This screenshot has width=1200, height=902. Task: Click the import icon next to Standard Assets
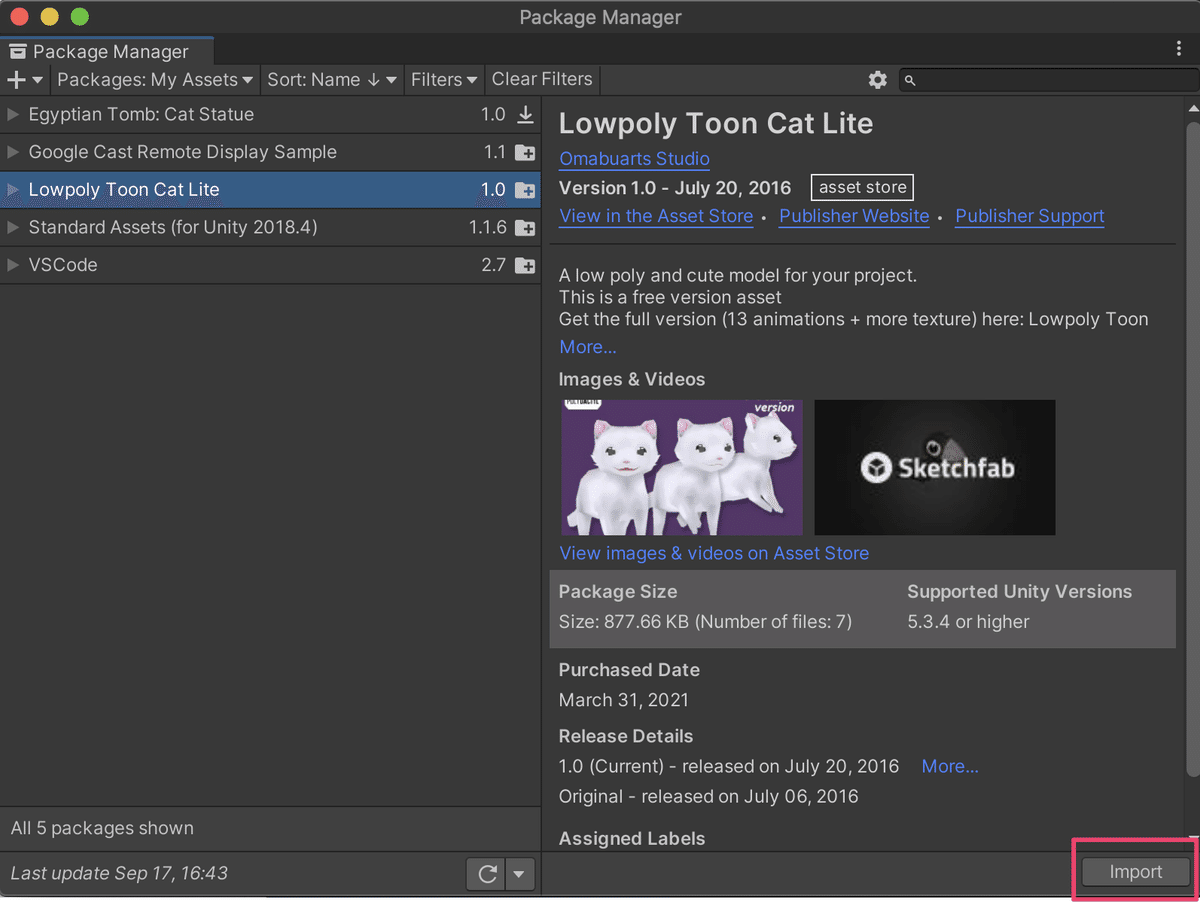pos(525,228)
